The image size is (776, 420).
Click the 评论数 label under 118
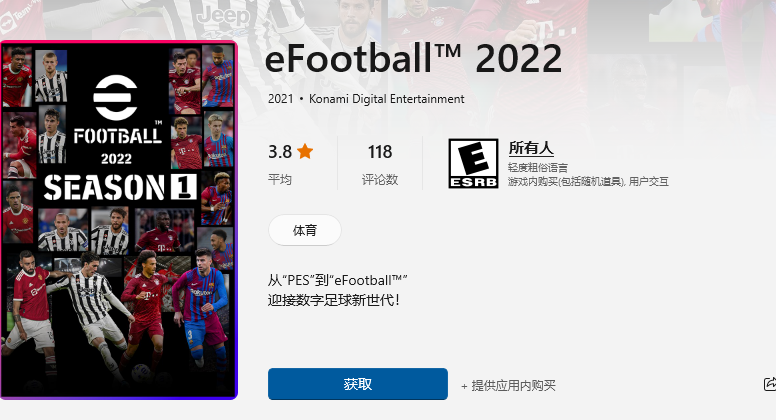coord(380,180)
